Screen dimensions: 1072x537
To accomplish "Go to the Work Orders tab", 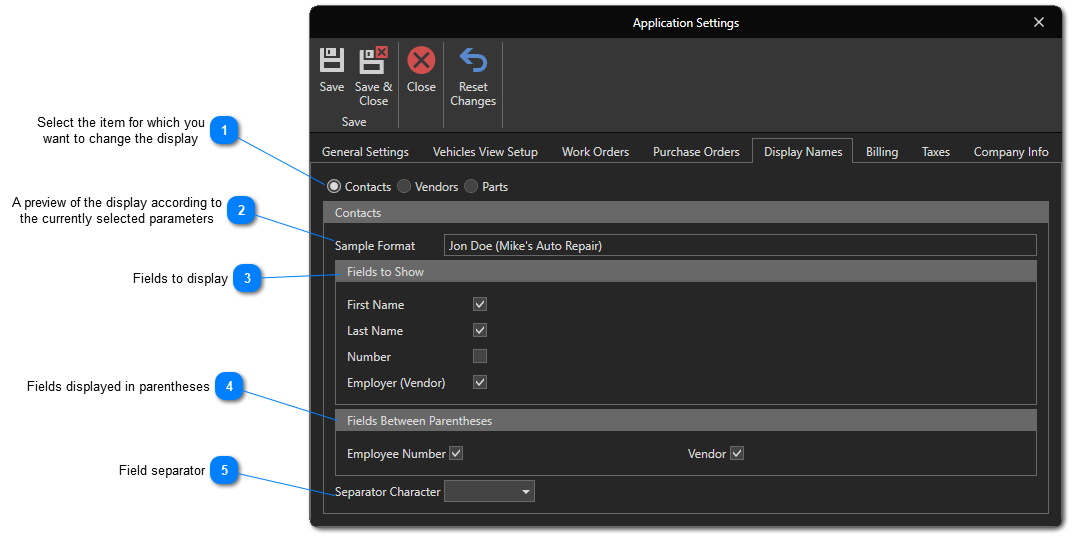I will click(x=595, y=152).
